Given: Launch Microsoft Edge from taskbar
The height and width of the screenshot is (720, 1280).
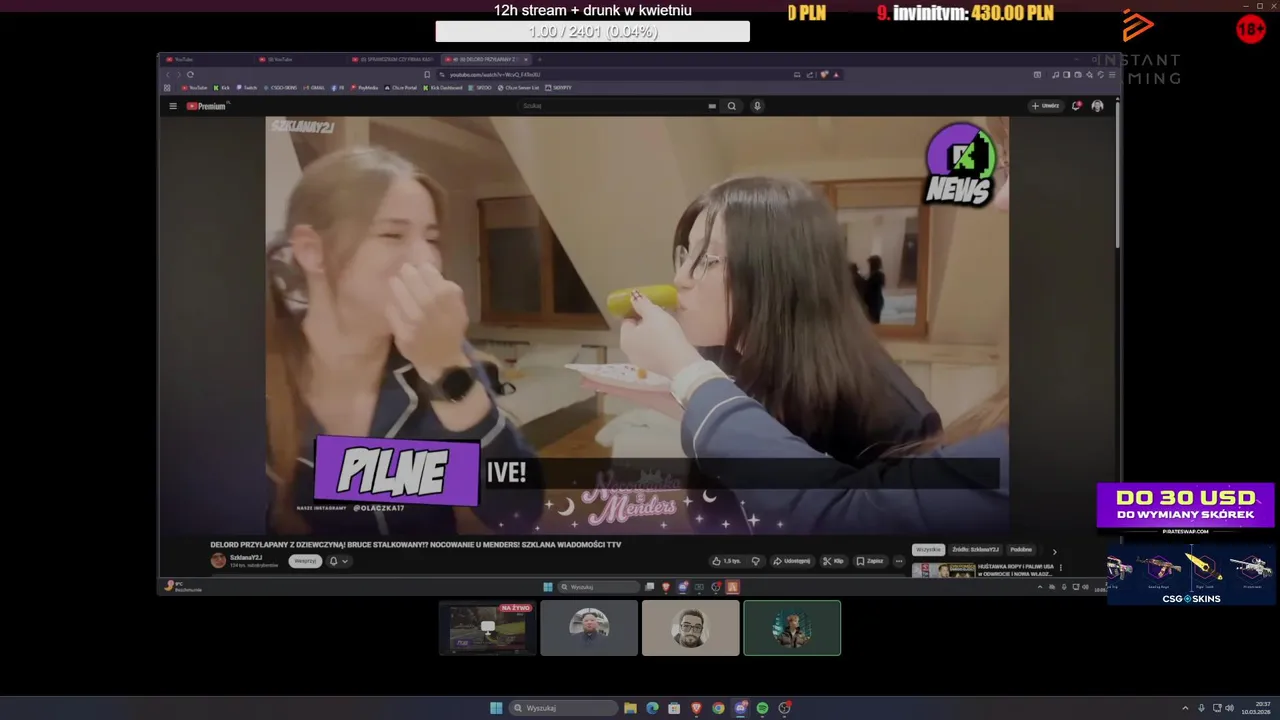Looking at the screenshot, I should (x=652, y=708).
